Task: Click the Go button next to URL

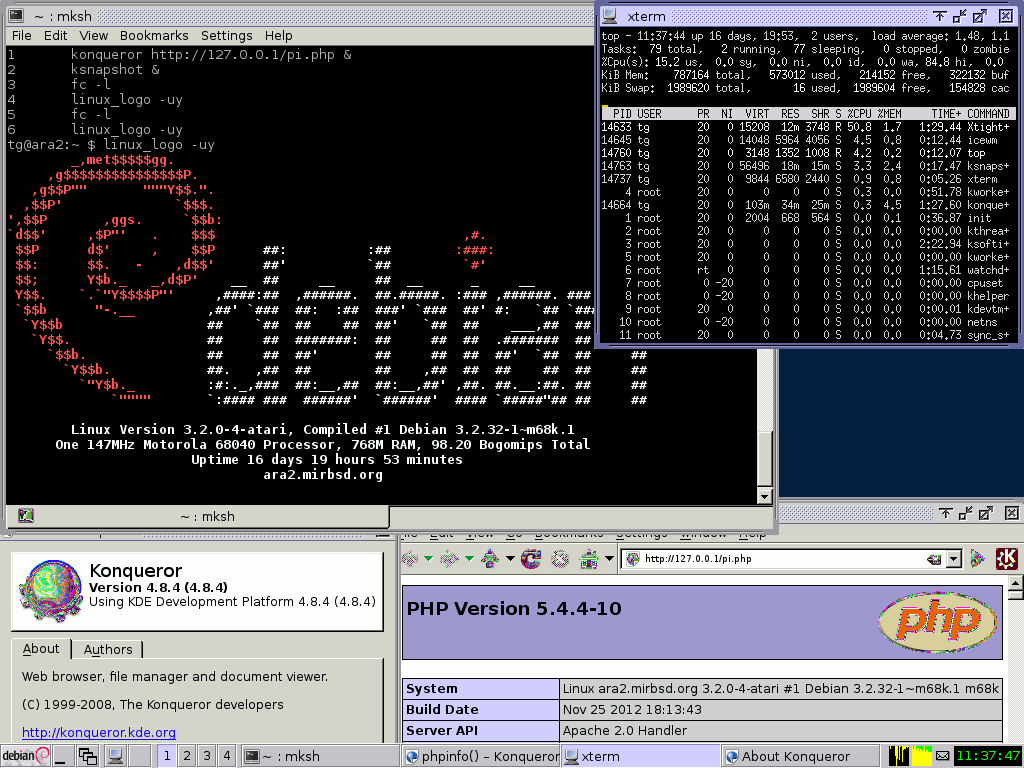Action: point(978,559)
